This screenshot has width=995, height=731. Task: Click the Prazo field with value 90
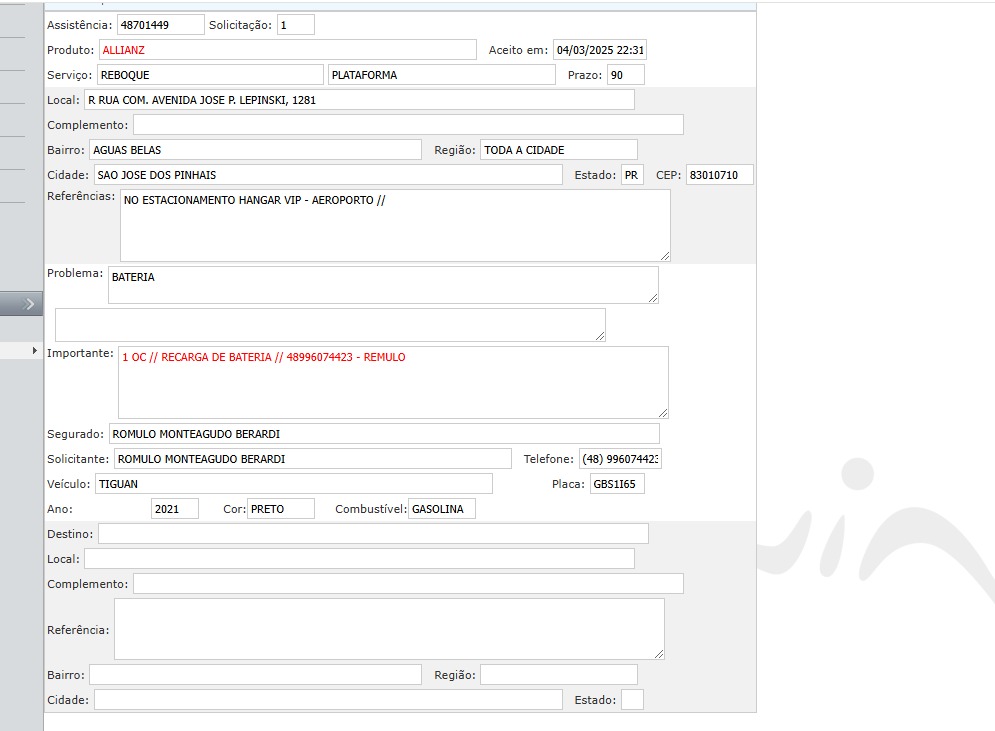click(x=625, y=75)
